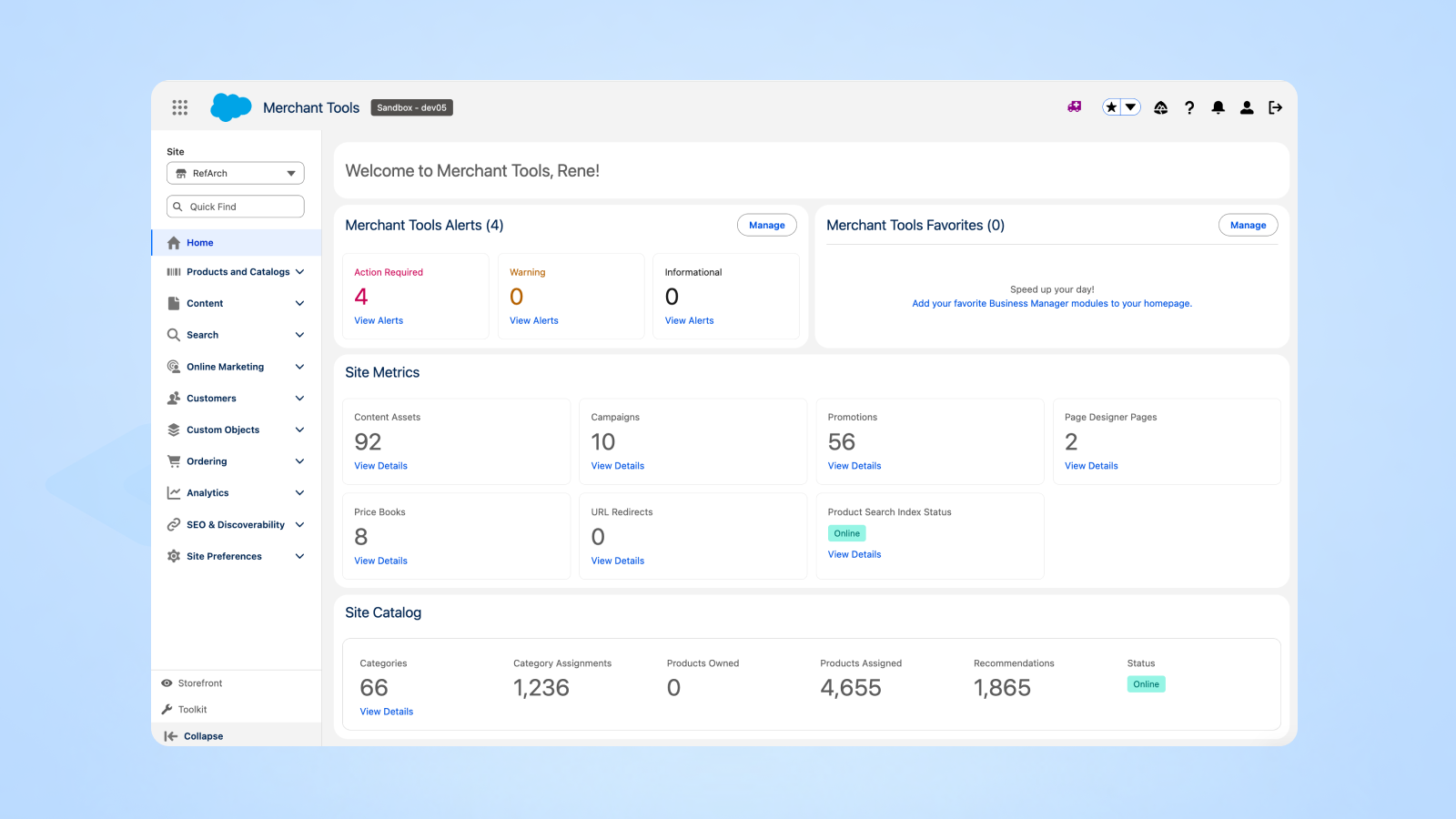Click inside the Quick Find search field

[x=235, y=206]
